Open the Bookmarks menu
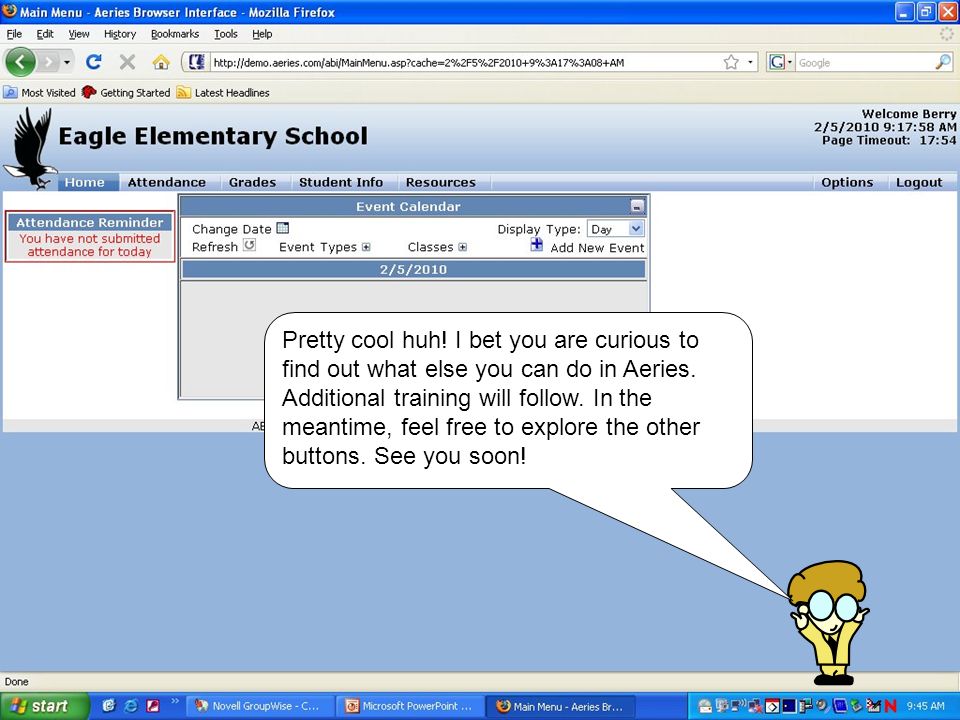 175,34
